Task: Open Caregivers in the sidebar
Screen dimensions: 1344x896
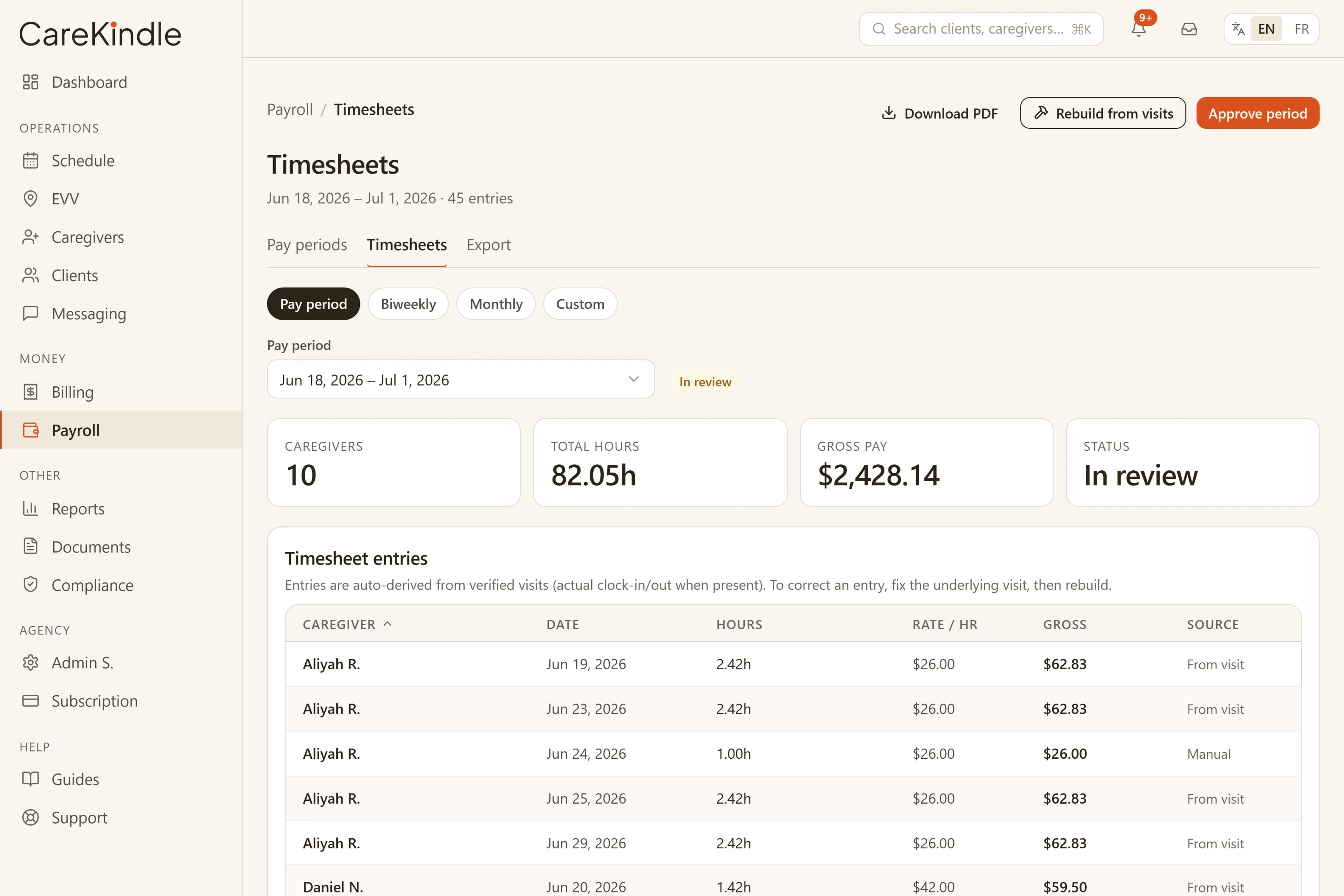Action: pyautogui.click(x=121, y=237)
